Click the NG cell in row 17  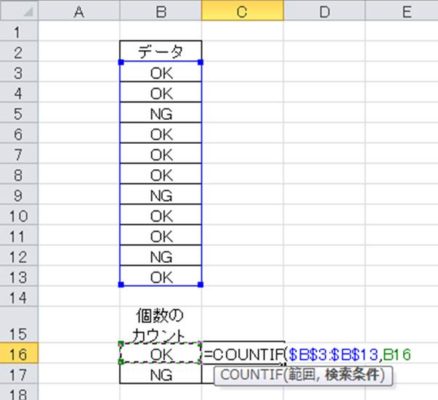[x=161, y=374]
